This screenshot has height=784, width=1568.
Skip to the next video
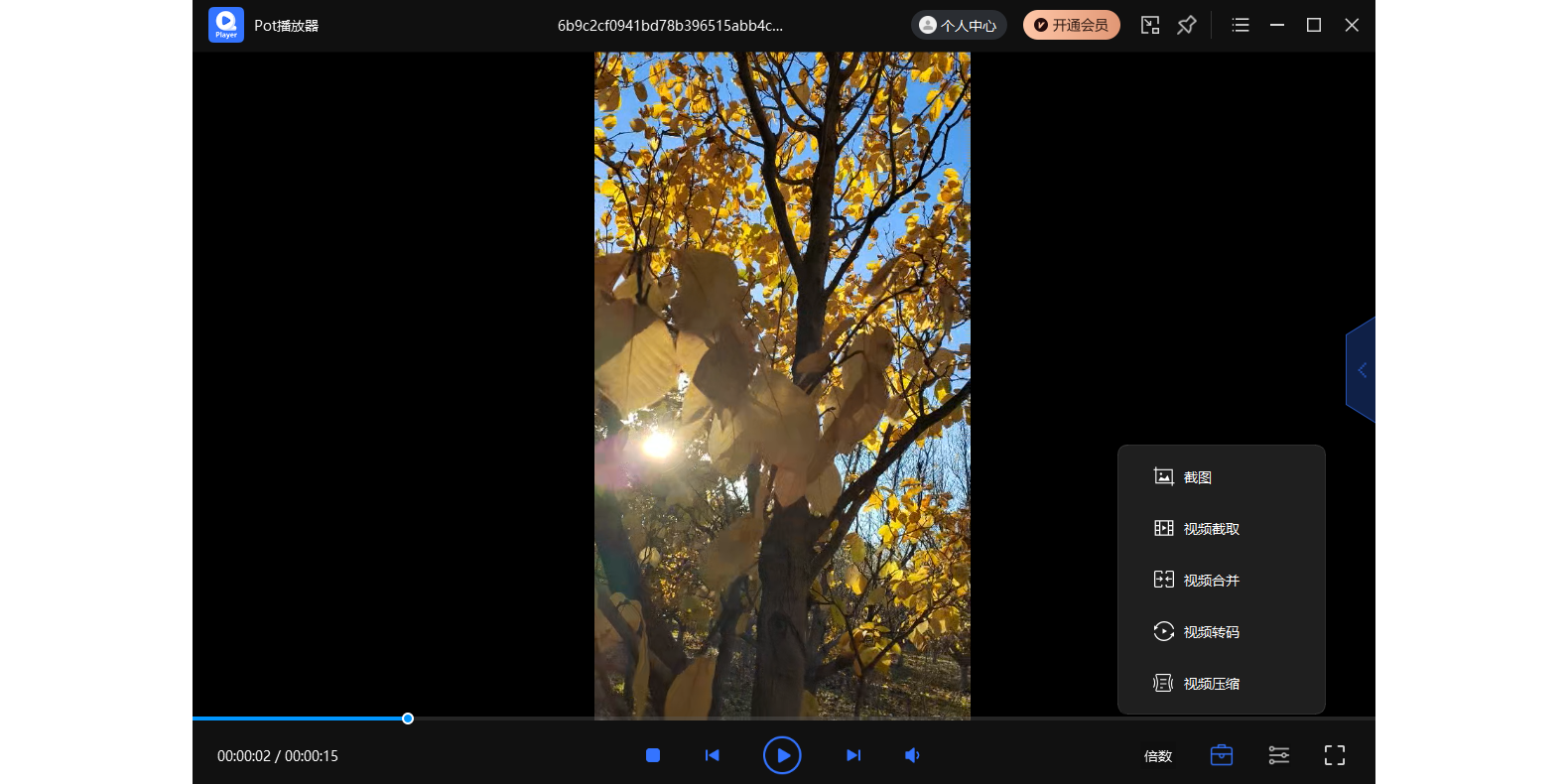click(x=853, y=755)
